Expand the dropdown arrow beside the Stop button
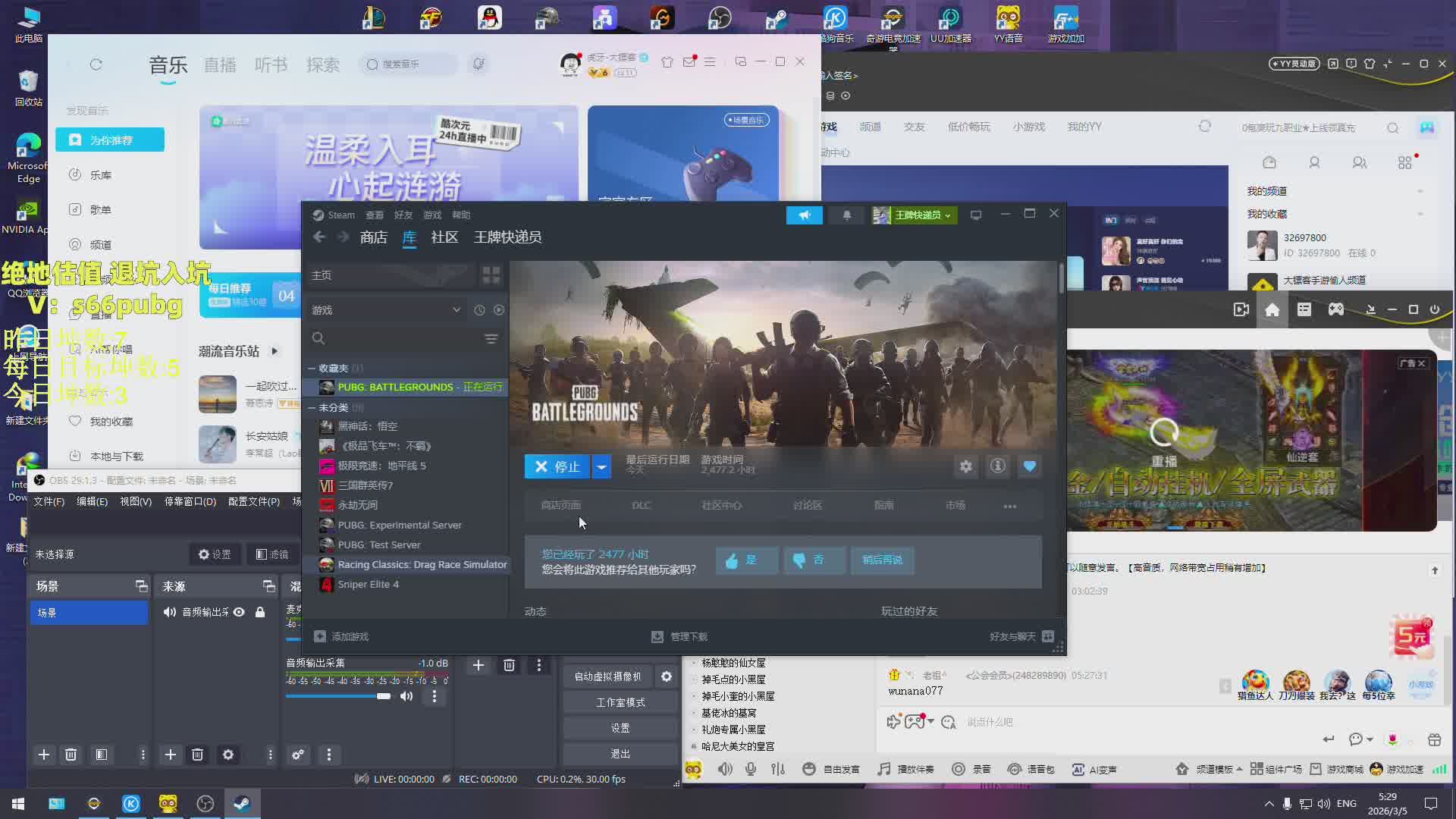The width and height of the screenshot is (1456, 819). click(x=601, y=466)
